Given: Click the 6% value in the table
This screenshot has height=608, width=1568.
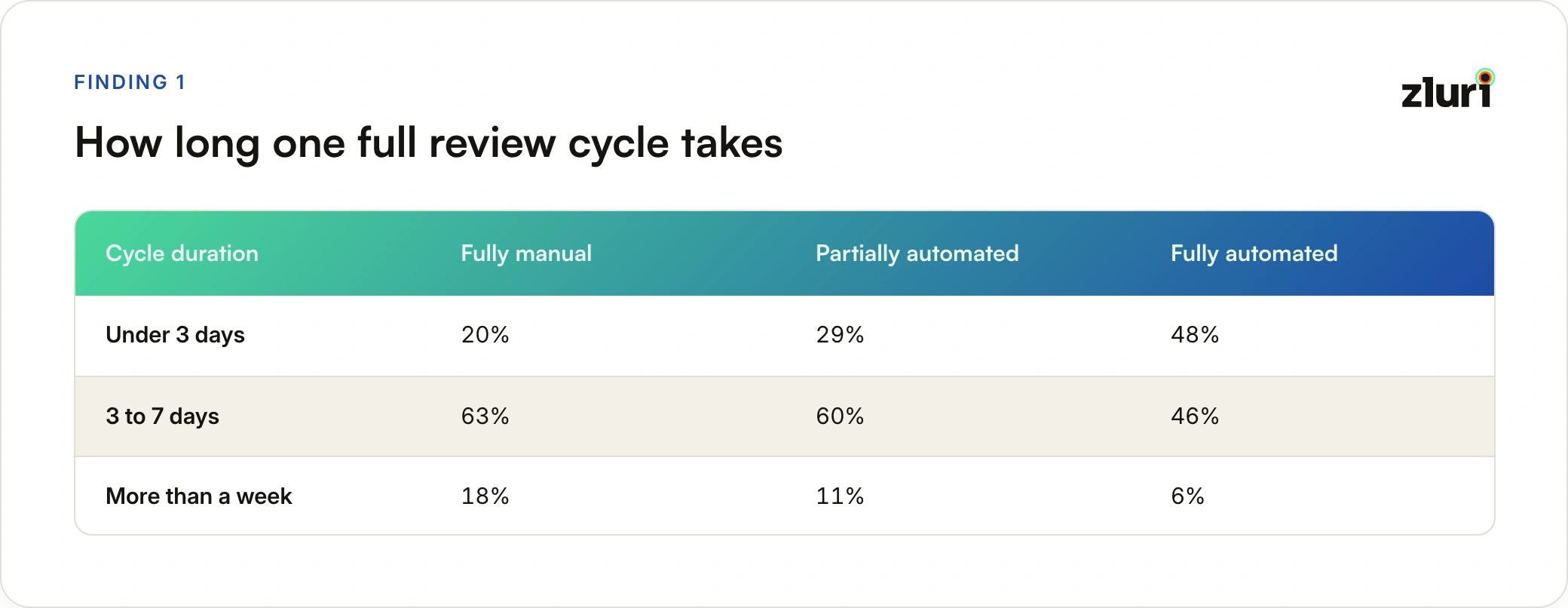Looking at the screenshot, I should point(1187,496).
